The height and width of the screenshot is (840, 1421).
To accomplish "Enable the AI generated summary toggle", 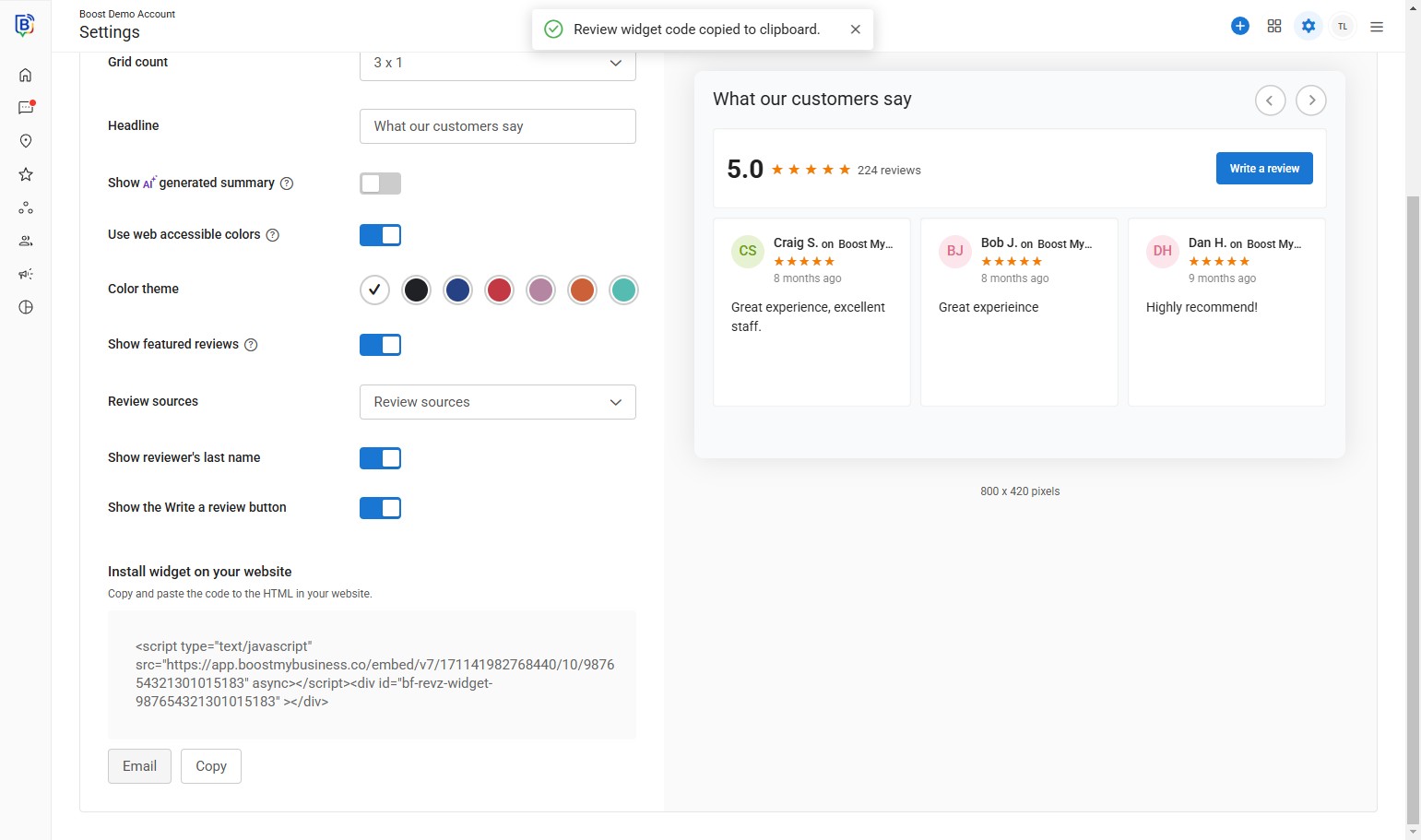I will [380, 183].
